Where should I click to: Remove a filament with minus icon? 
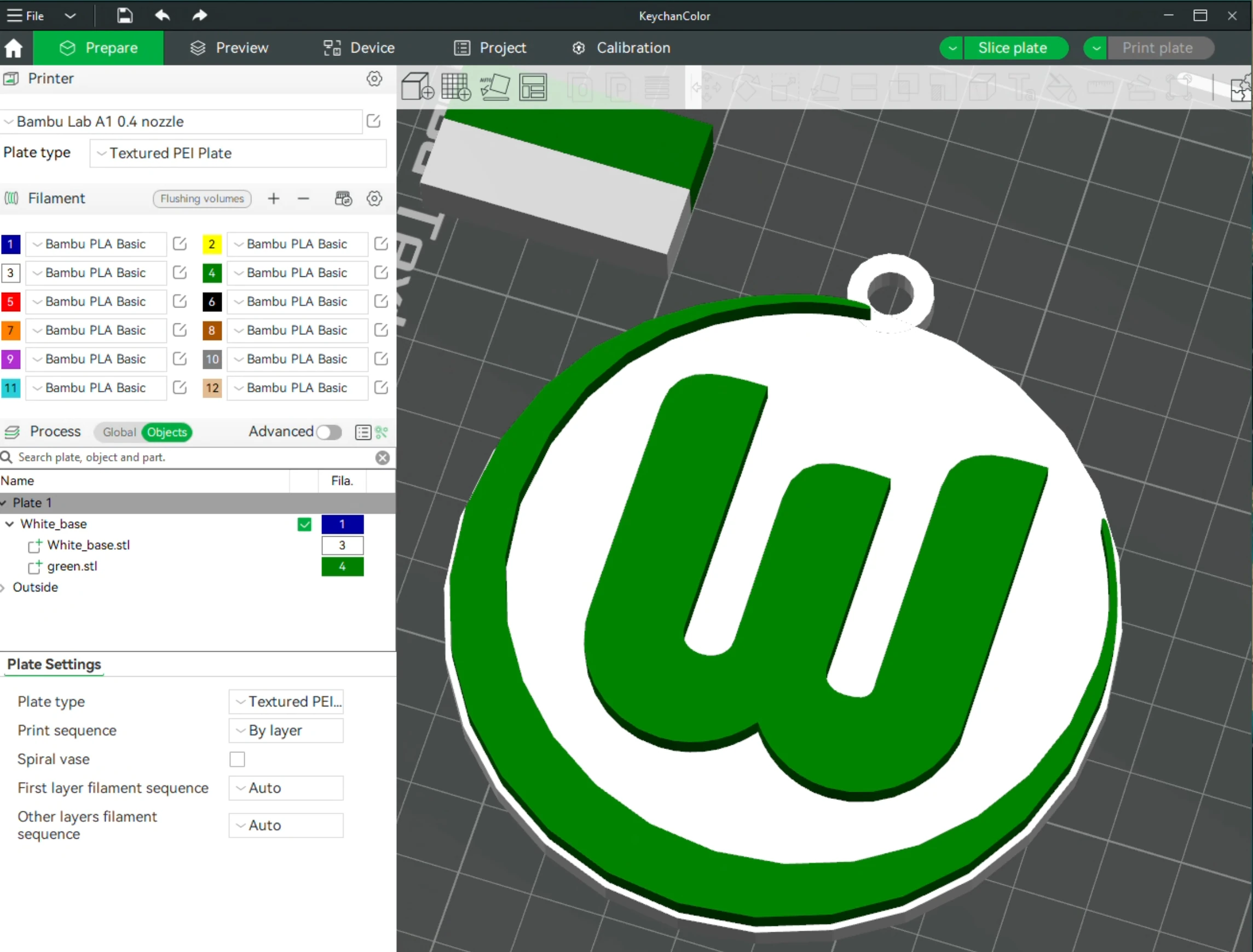(303, 198)
